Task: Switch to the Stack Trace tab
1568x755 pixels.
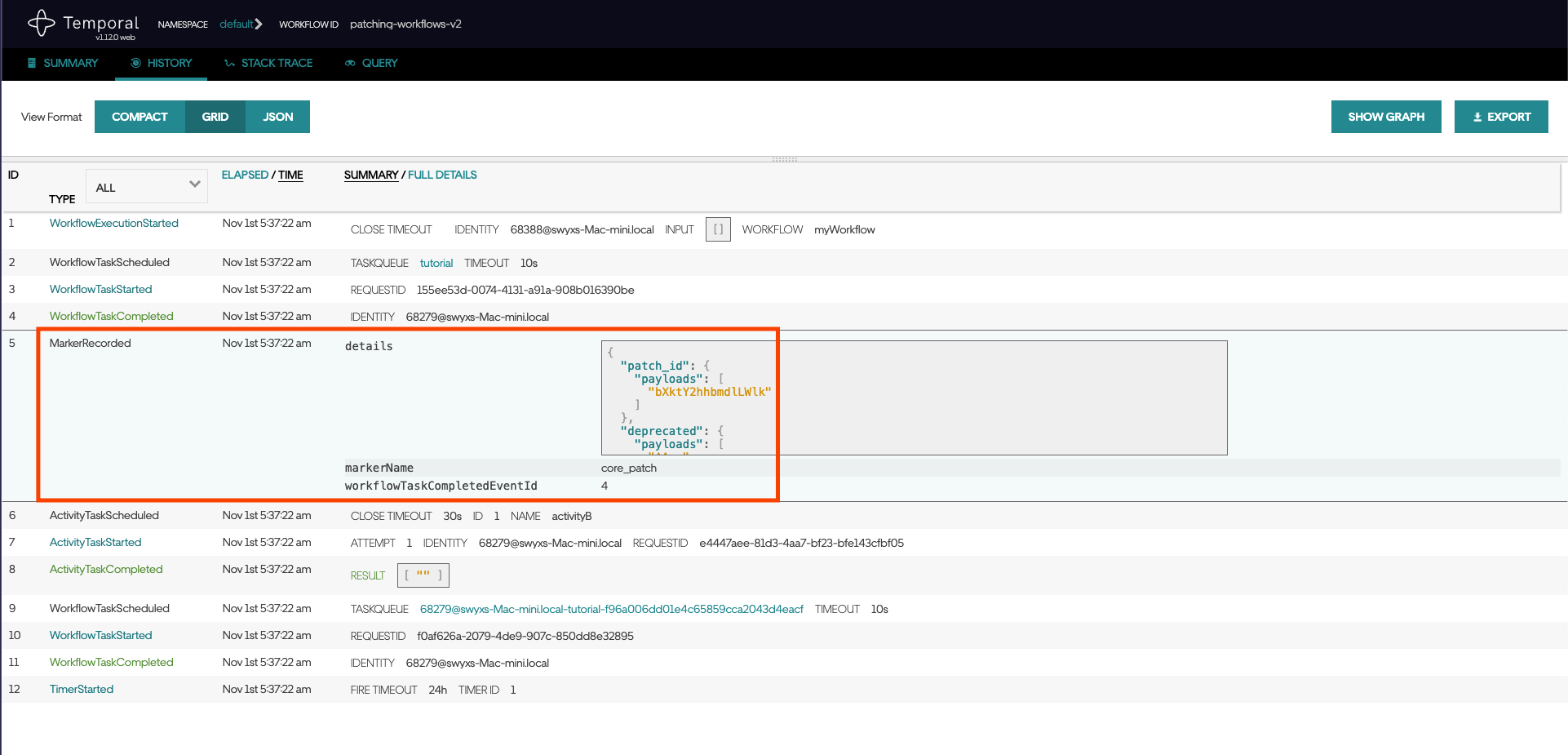Action: (x=268, y=63)
